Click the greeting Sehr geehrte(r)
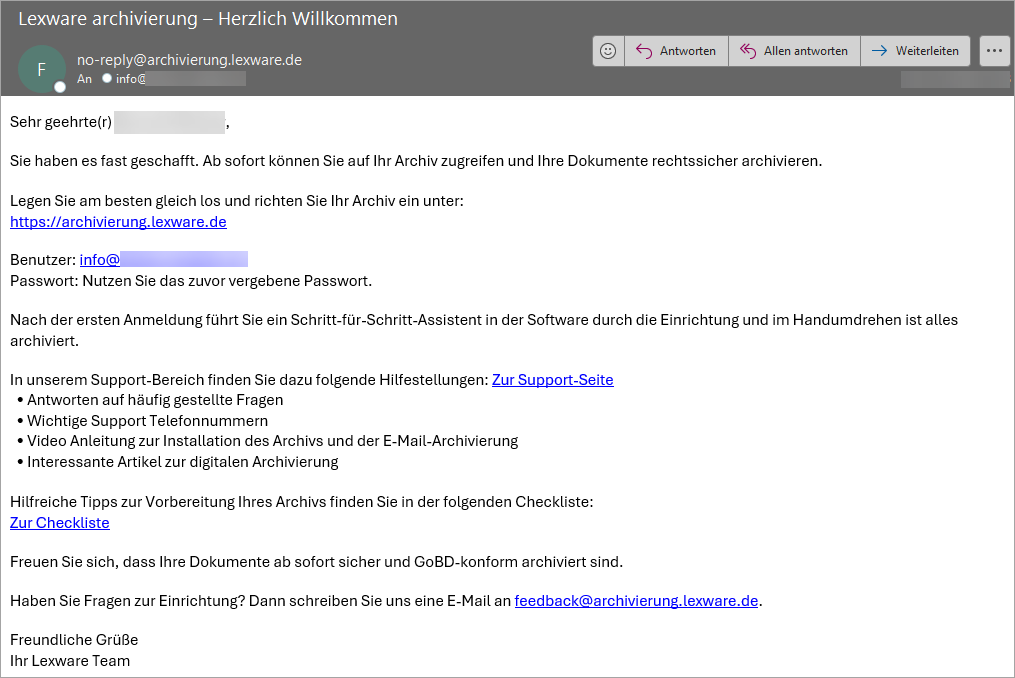Viewport: 1015px width, 678px height. 61,122
